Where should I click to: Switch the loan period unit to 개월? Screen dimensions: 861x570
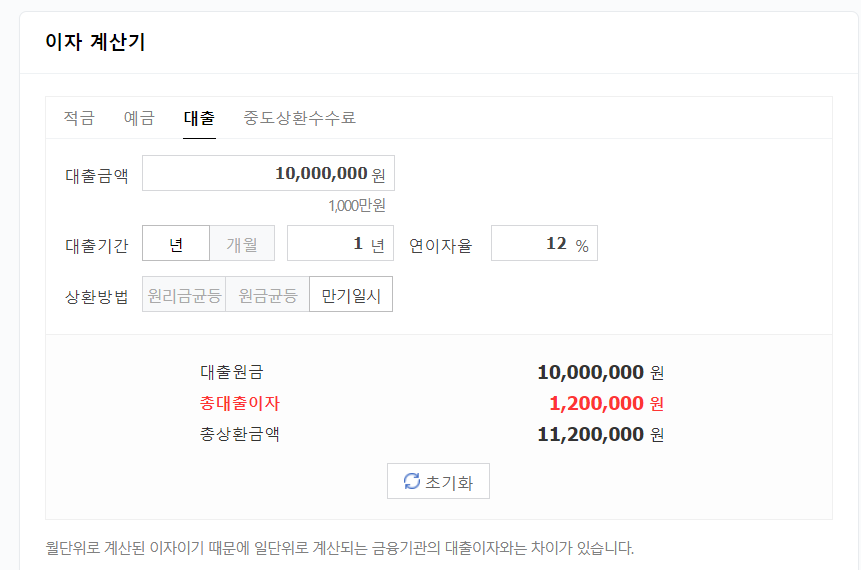coord(242,244)
